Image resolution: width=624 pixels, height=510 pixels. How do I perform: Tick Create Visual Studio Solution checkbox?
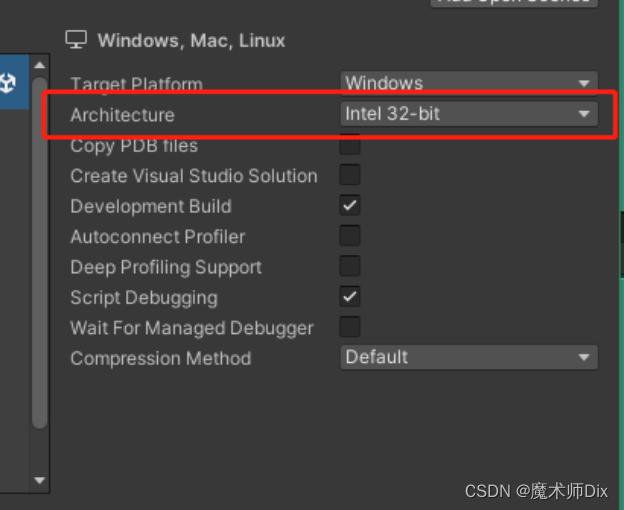click(x=350, y=176)
